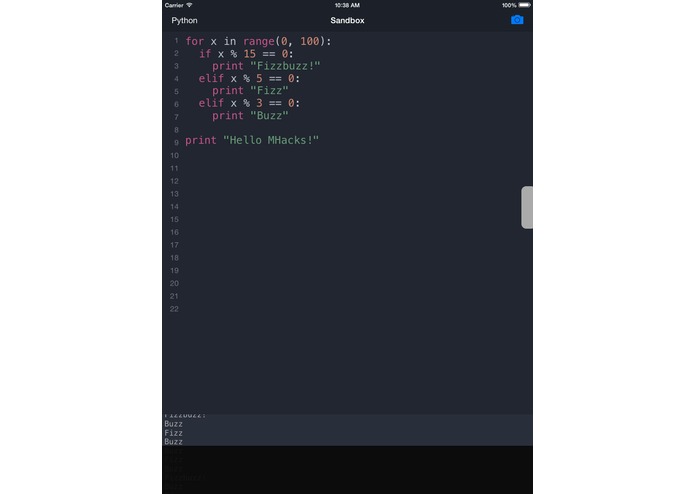Tap the Sandbox title
The height and width of the screenshot is (494, 695).
(347, 20)
